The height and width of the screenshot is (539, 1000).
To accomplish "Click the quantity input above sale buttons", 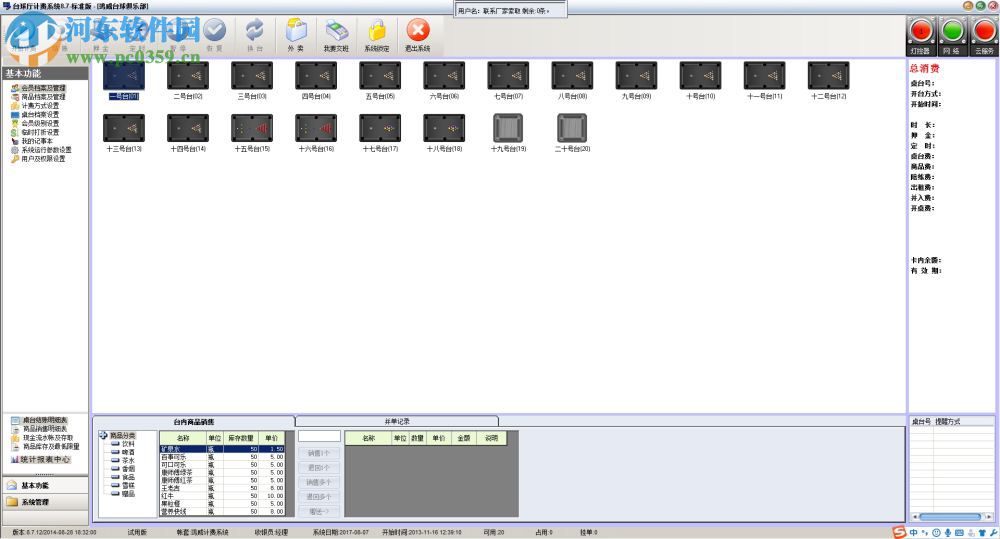I will (319, 436).
